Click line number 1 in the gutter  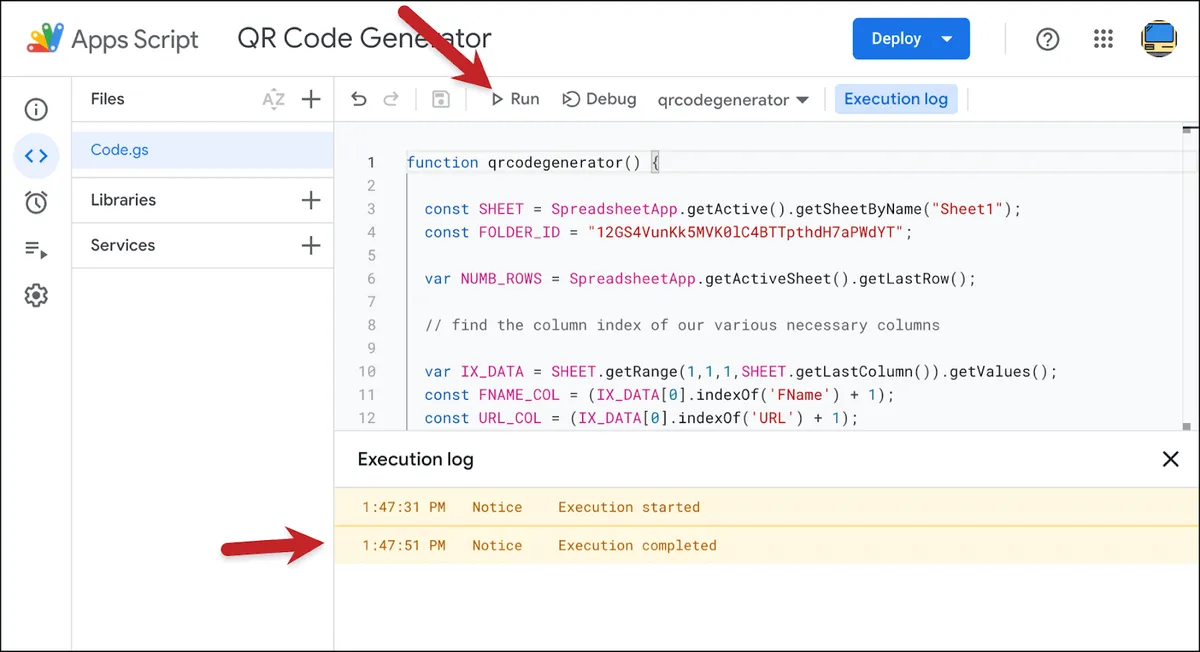tap(371, 162)
